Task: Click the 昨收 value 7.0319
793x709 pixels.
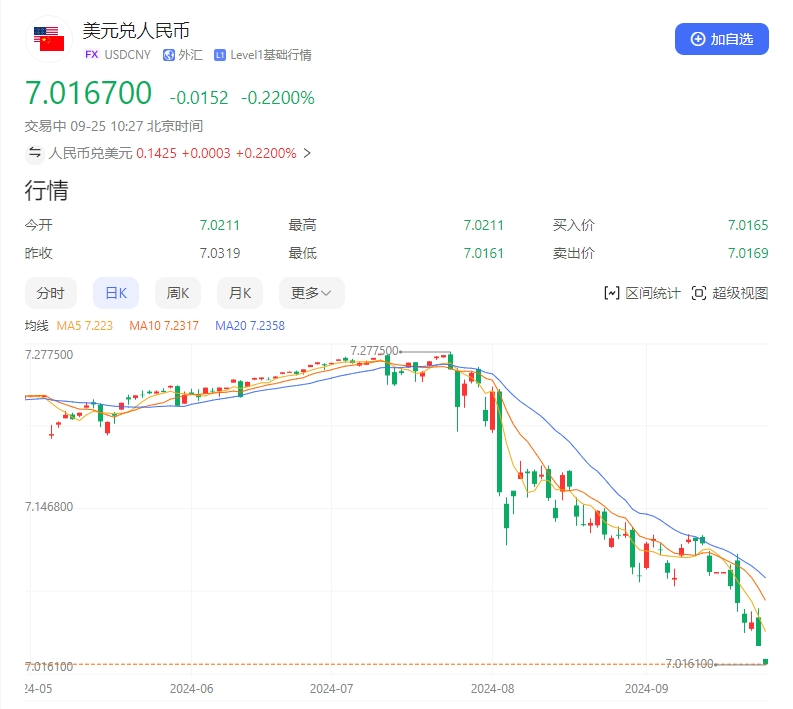Action: tap(219, 253)
